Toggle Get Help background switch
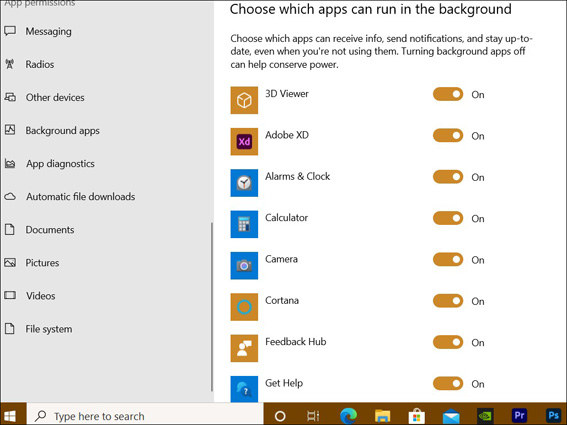The height and width of the screenshot is (425, 567). tap(448, 383)
